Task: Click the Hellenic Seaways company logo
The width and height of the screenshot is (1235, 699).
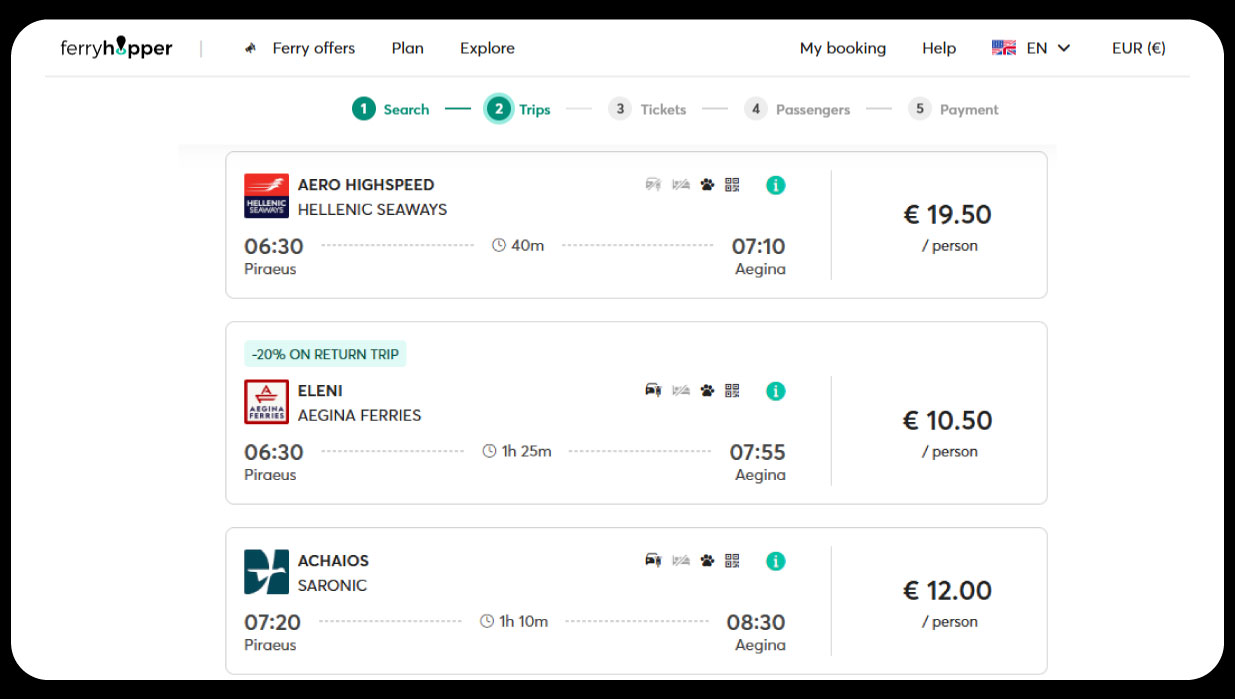Action: pyautogui.click(x=266, y=196)
